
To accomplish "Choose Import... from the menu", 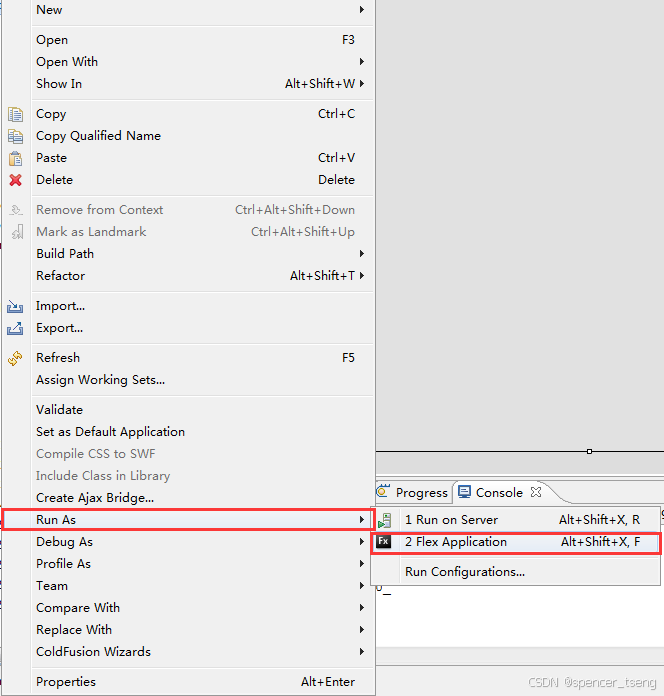I will click(x=188, y=306).
